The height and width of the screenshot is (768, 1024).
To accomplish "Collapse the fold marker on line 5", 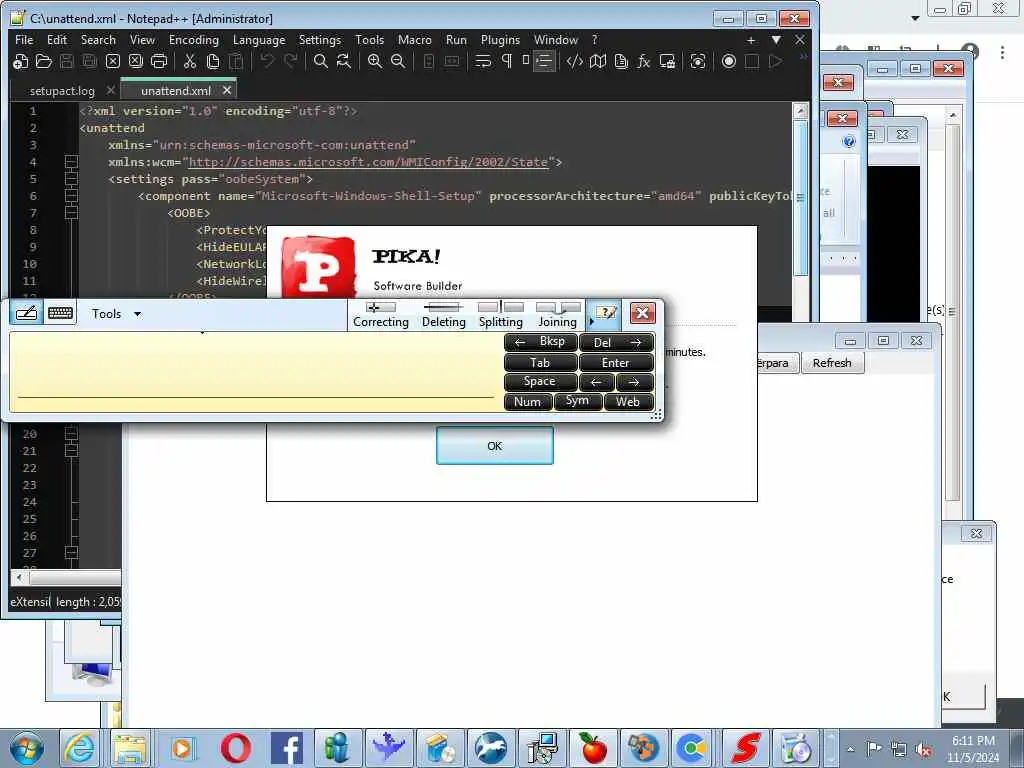I will (72, 179).
